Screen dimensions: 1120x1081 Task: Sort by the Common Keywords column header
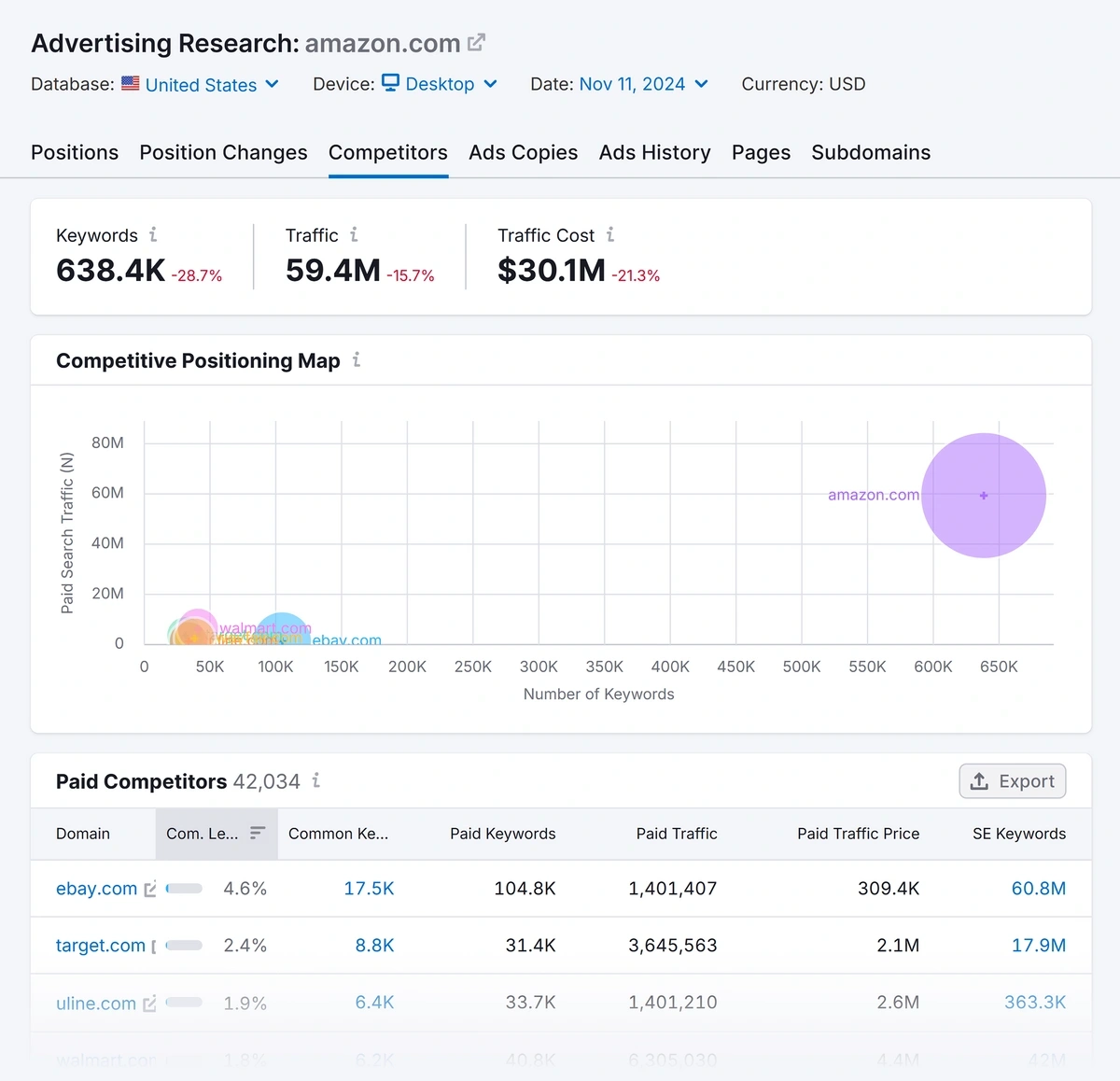(x=338, y=834)
